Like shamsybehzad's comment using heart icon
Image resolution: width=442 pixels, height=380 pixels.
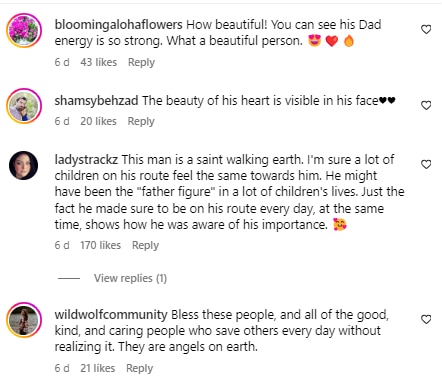coord(426,105)
